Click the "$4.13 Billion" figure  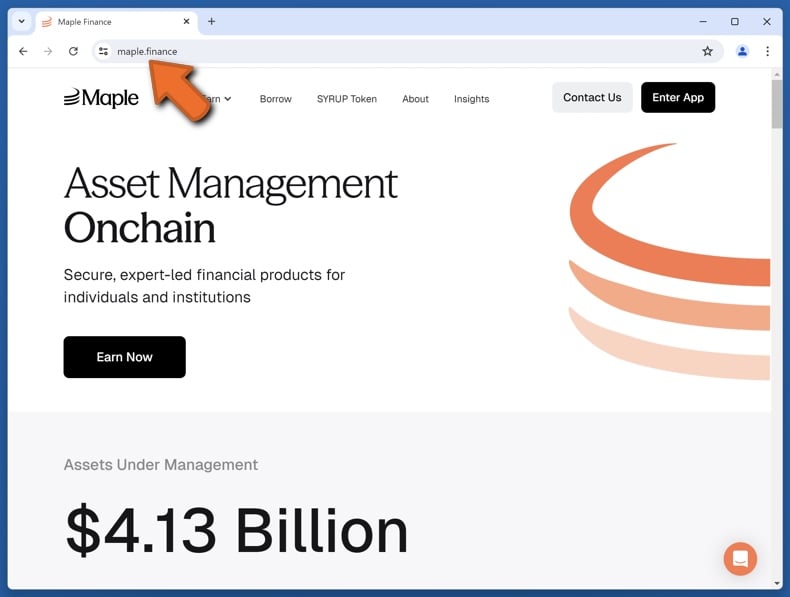pyautogui.click(x=237, y=530)
